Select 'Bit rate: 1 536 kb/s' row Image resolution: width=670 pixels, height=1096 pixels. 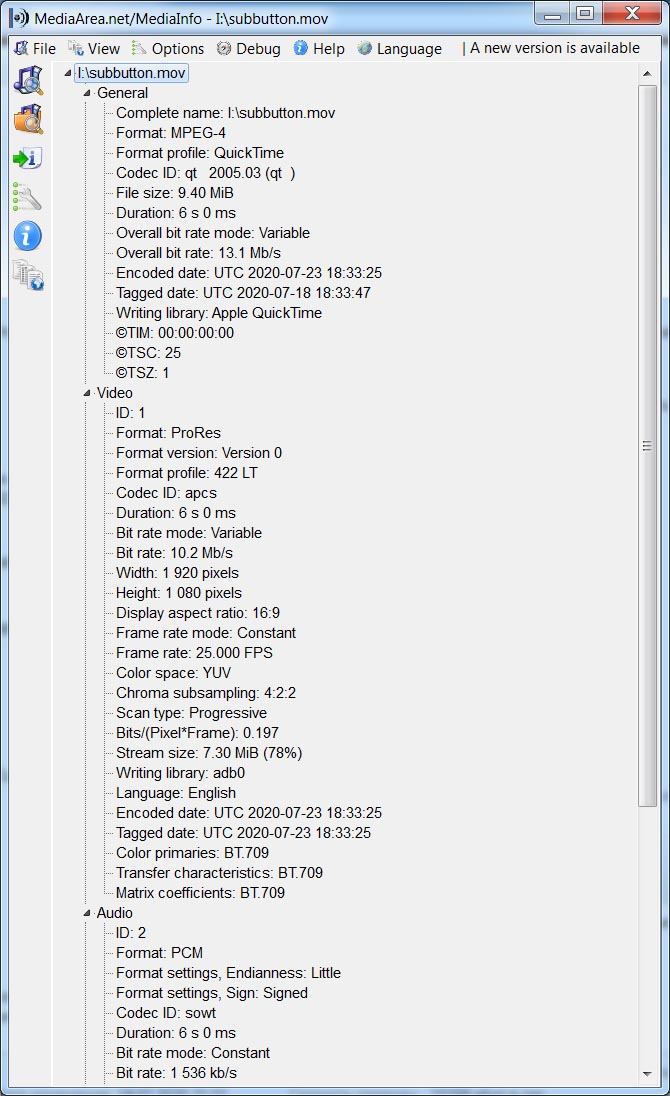176,1073
